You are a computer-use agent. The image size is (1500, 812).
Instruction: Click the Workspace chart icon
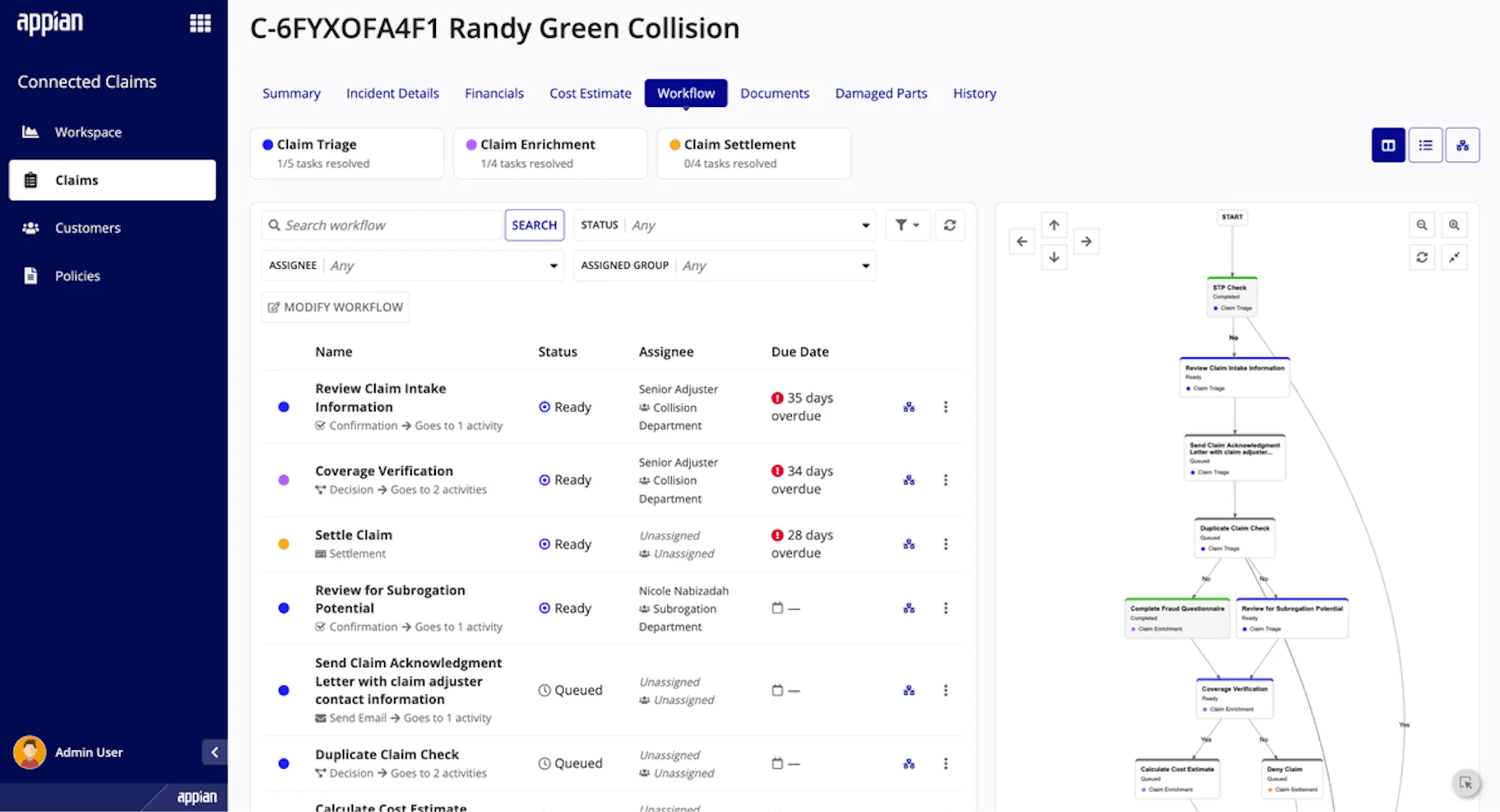(x=30, y=132)
